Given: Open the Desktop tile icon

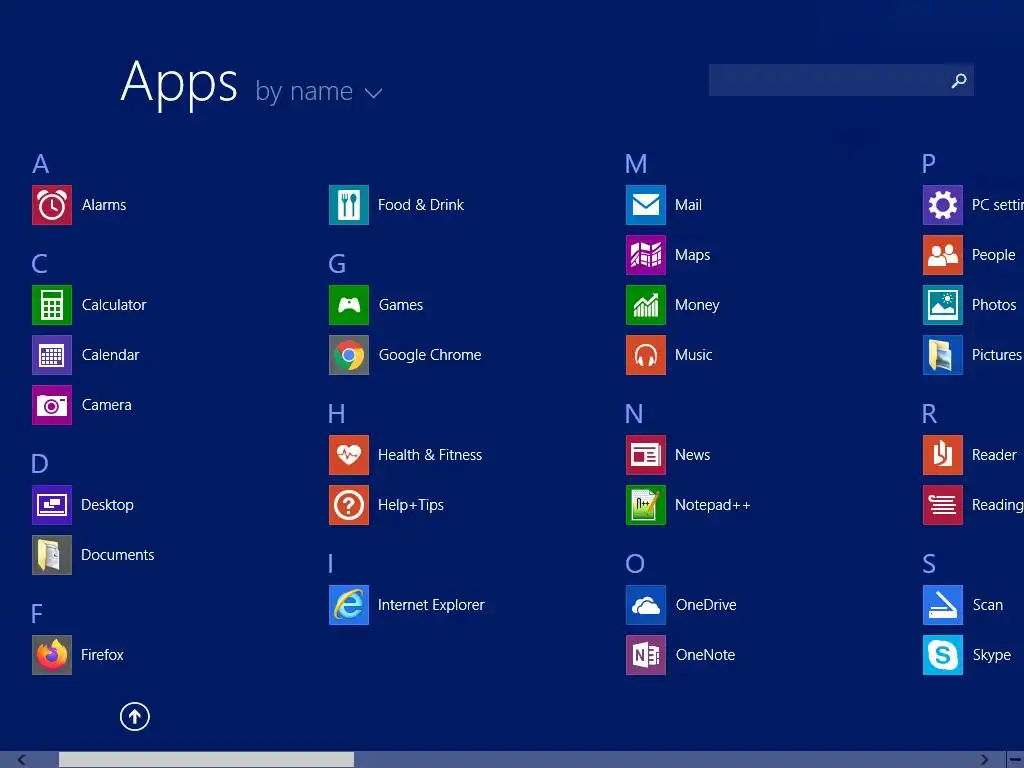Looking at the screenshot, I should tap(52, 505).
